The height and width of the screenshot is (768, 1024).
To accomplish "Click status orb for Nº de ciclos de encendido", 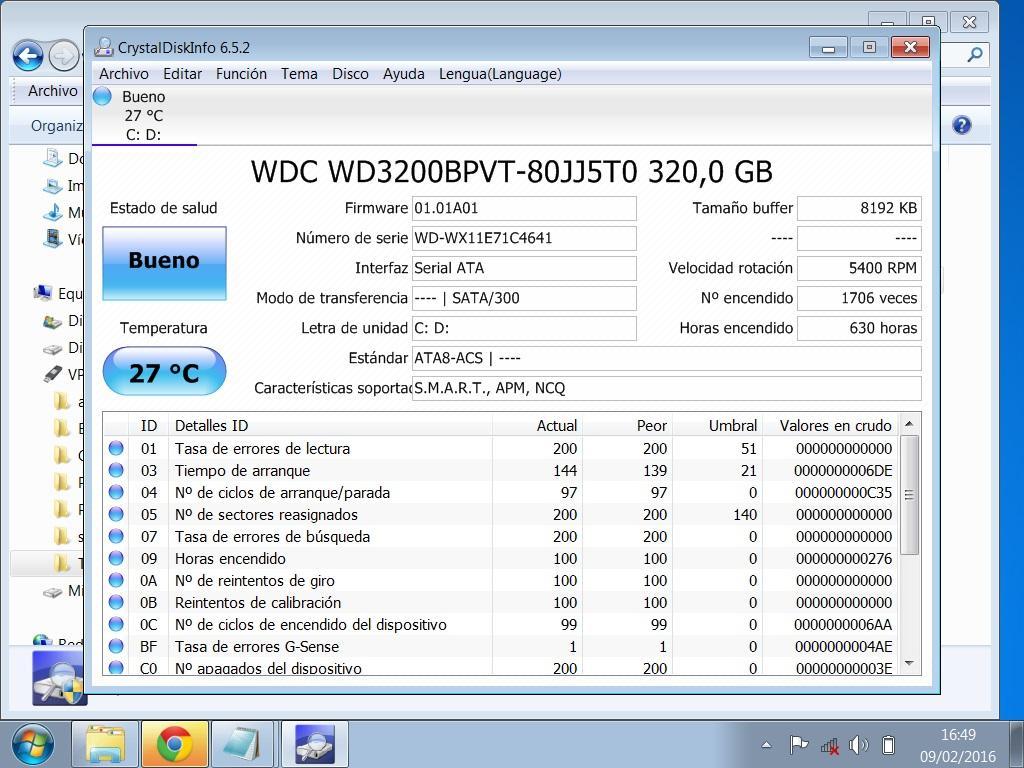I will pyautogui.click(x=116, y=624).
